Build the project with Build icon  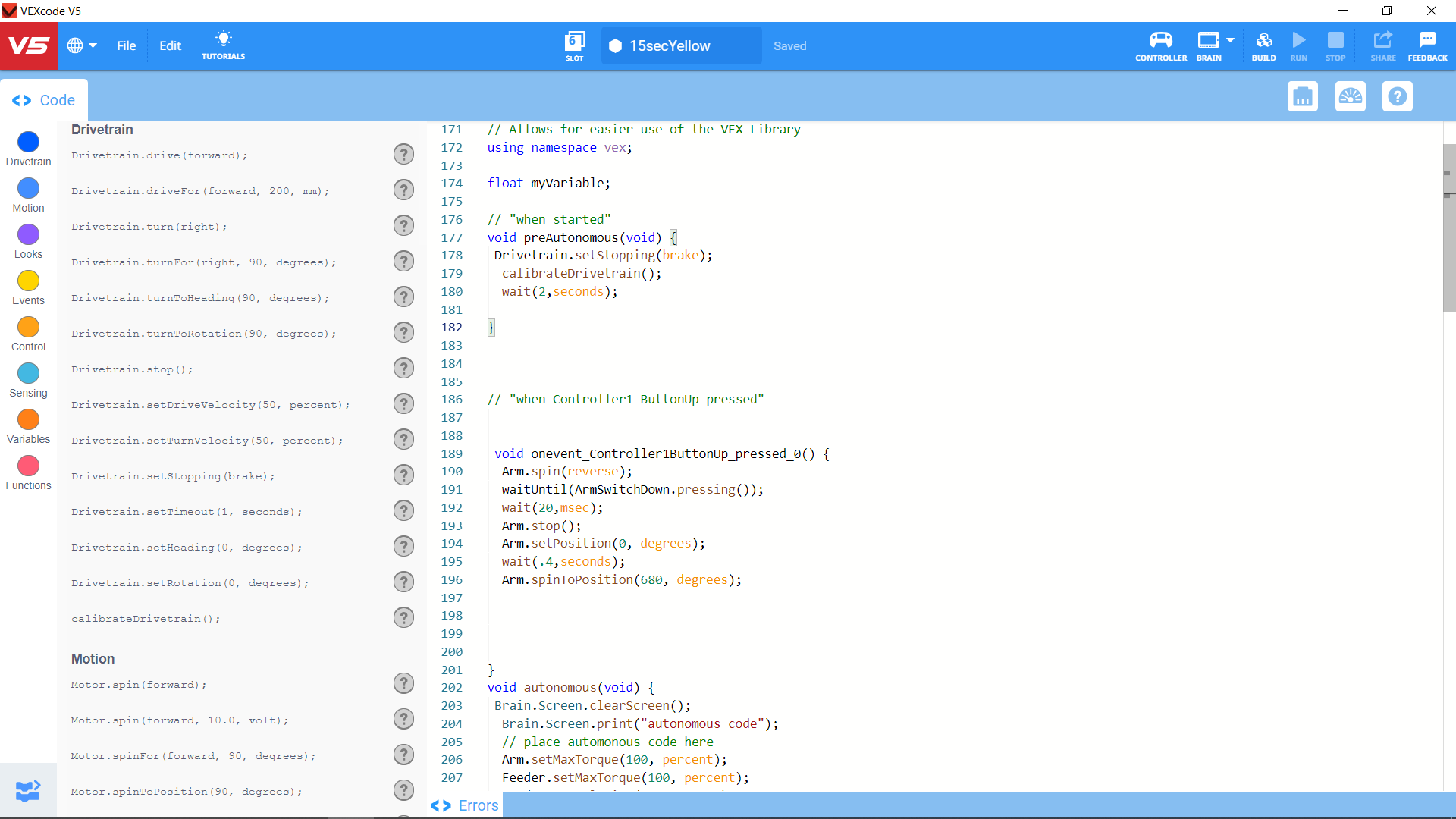point(1263,45)
